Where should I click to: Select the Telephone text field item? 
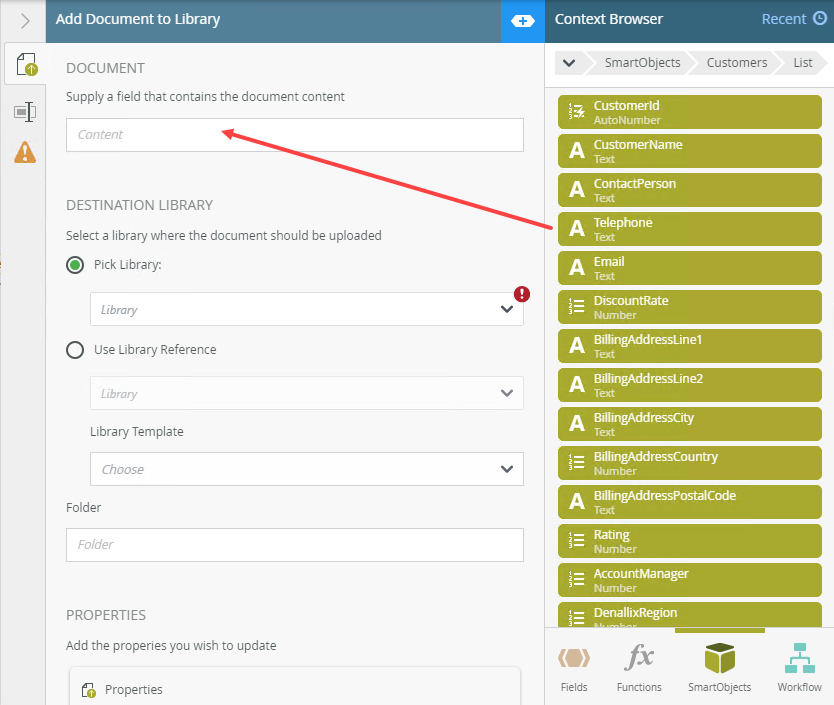(x=689, y=229)
